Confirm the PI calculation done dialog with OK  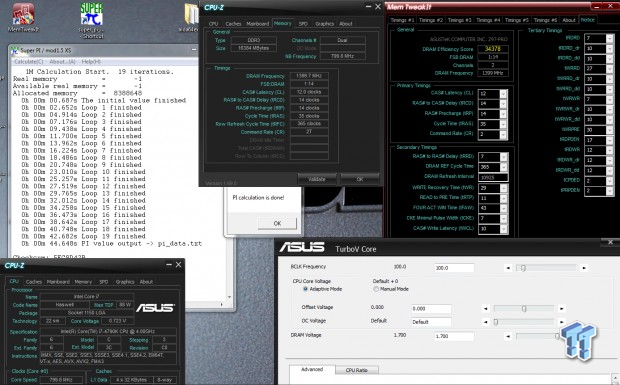tap(277, 223)
